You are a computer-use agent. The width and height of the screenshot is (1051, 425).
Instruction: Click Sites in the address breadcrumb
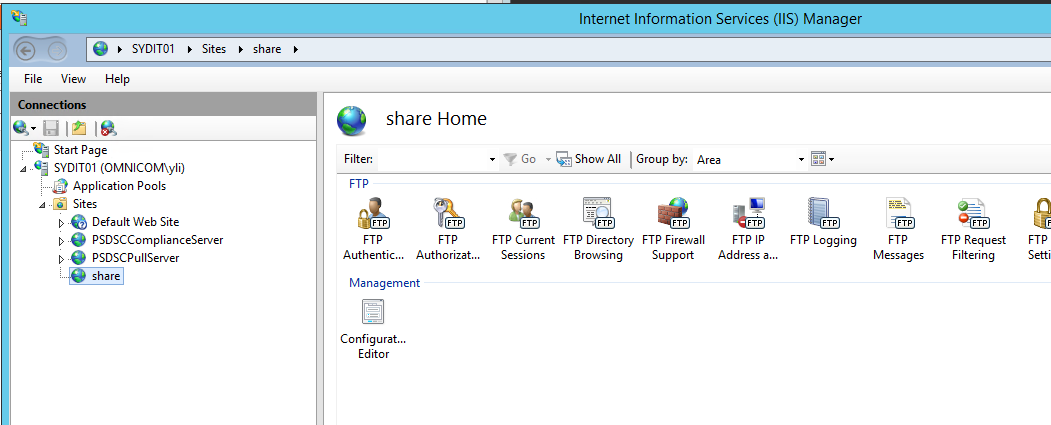coord(214,49)
